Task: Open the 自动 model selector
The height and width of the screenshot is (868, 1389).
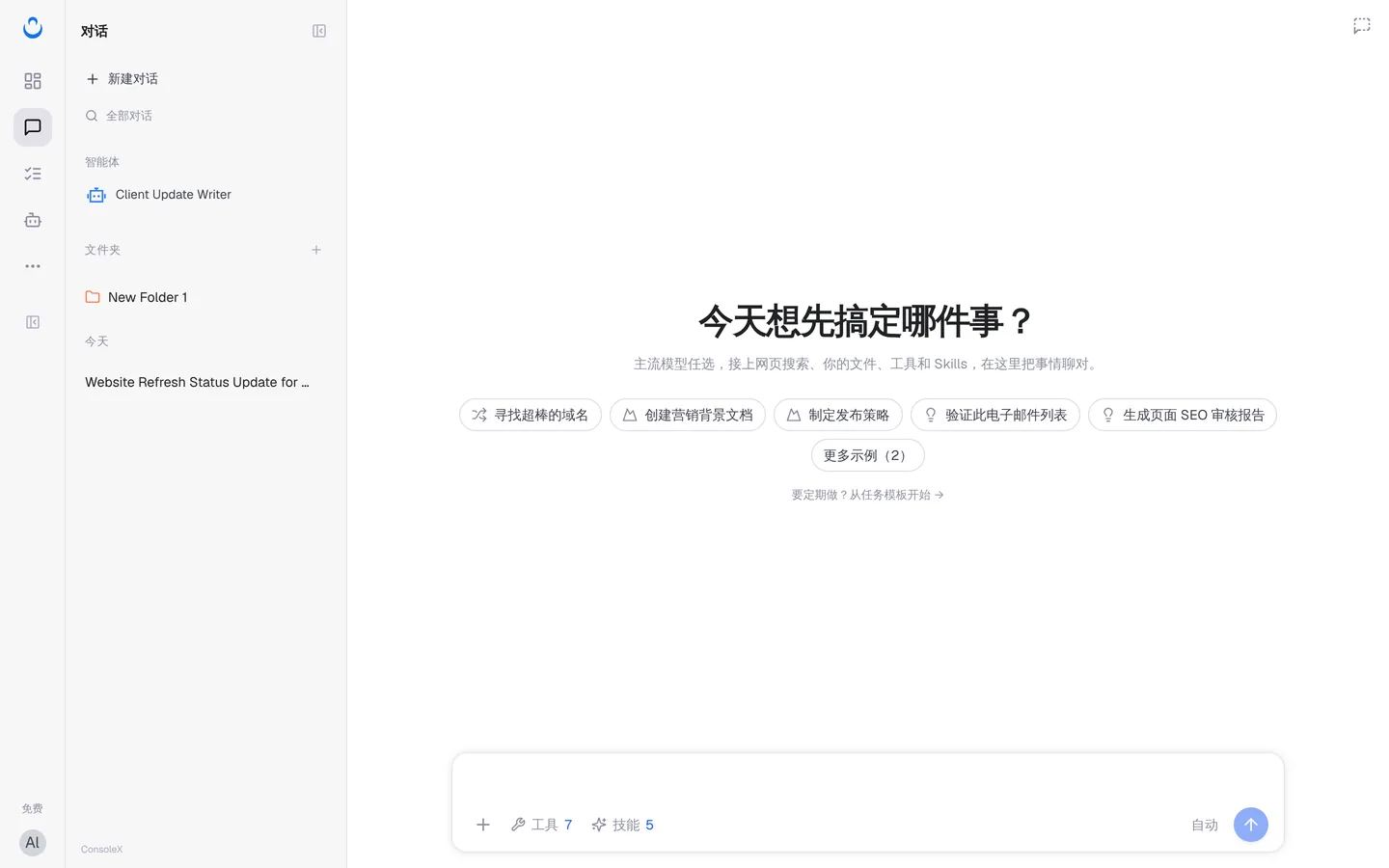Action: pyautogui.click(x=1205, y=825)
